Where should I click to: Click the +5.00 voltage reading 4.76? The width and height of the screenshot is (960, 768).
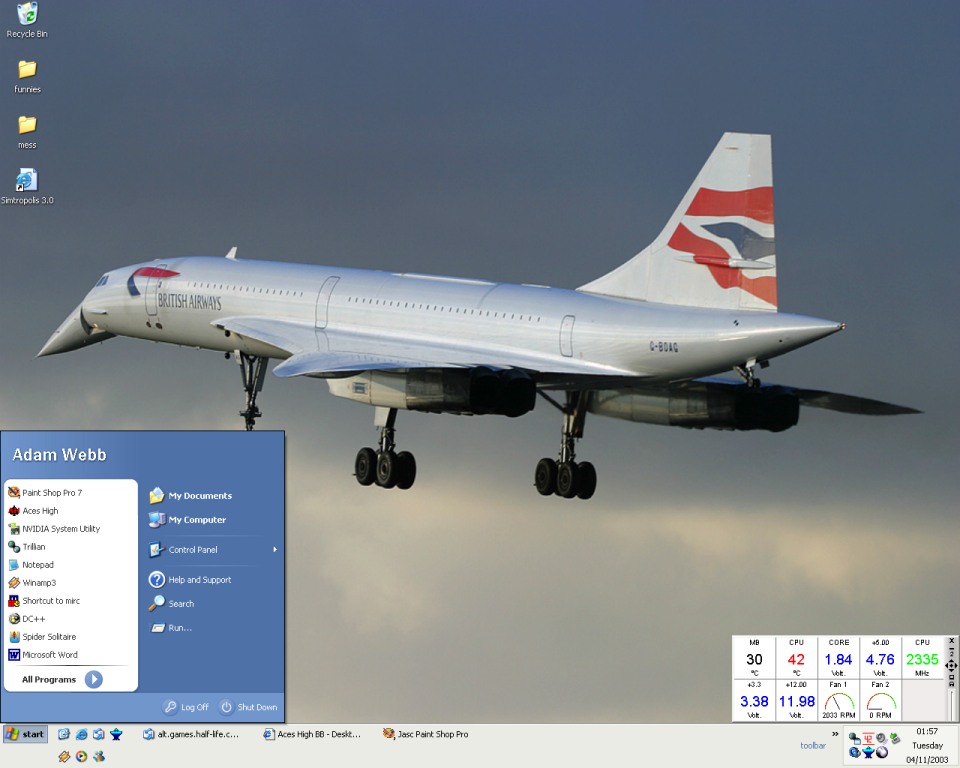coord(880,658)
